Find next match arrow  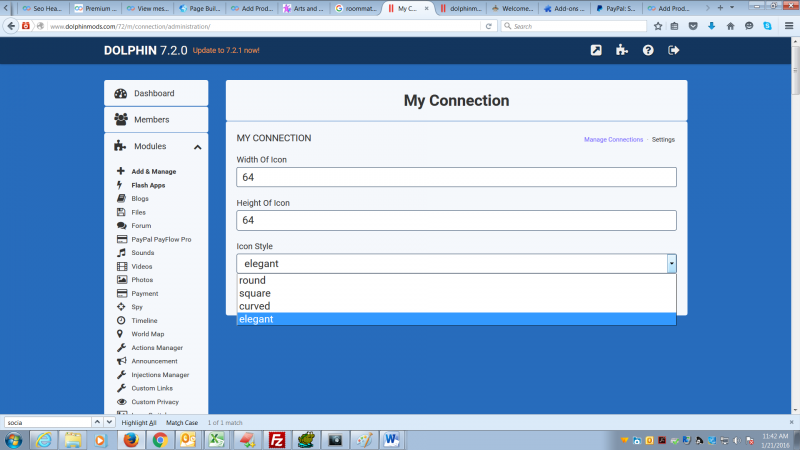pos(109,422)
